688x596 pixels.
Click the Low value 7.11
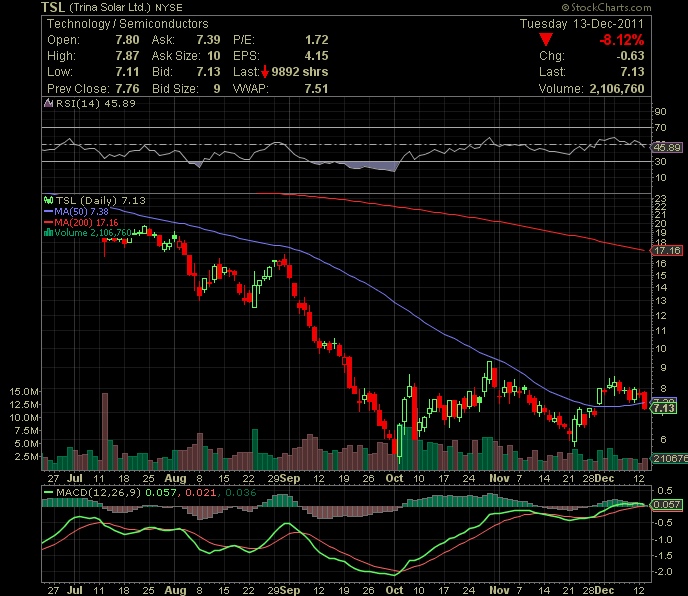(x=127, y=72)
